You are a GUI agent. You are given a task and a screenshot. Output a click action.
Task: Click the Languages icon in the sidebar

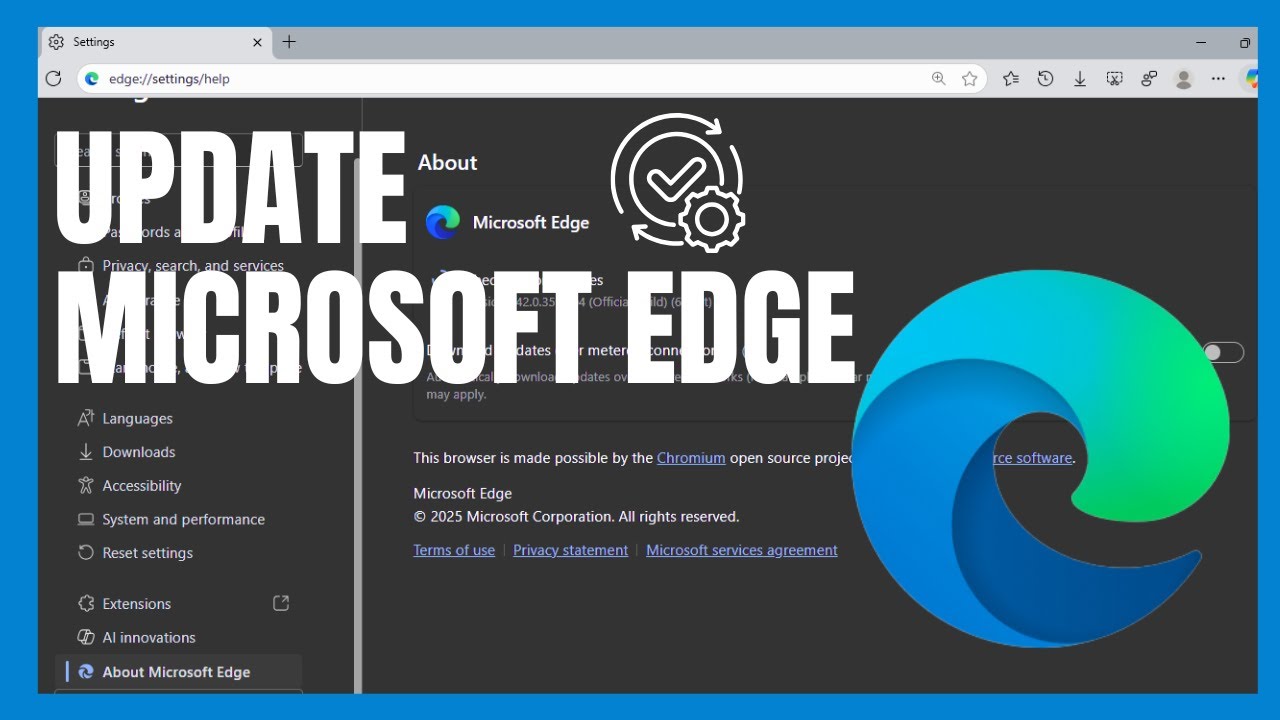[x=86, y=418]
